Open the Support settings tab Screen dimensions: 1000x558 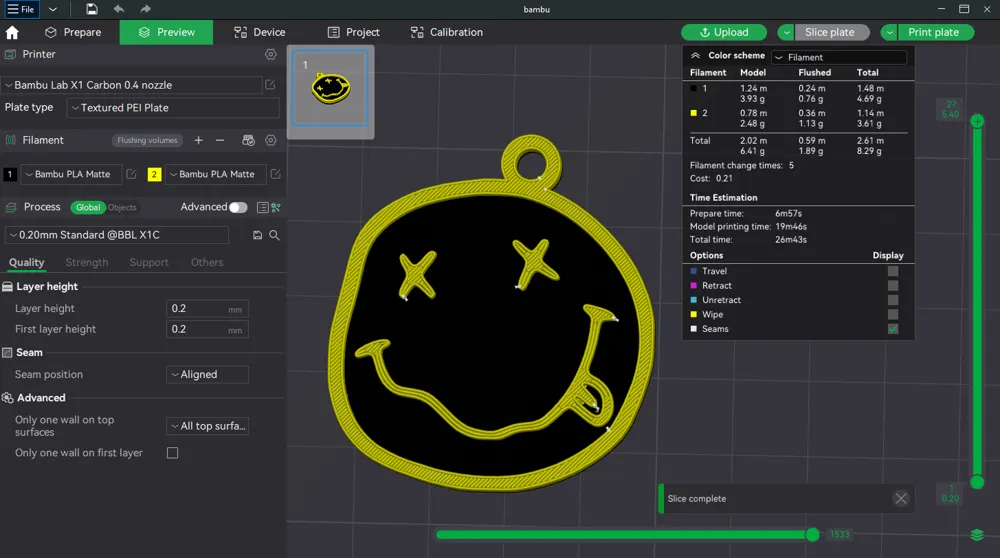tap(148, 263)
